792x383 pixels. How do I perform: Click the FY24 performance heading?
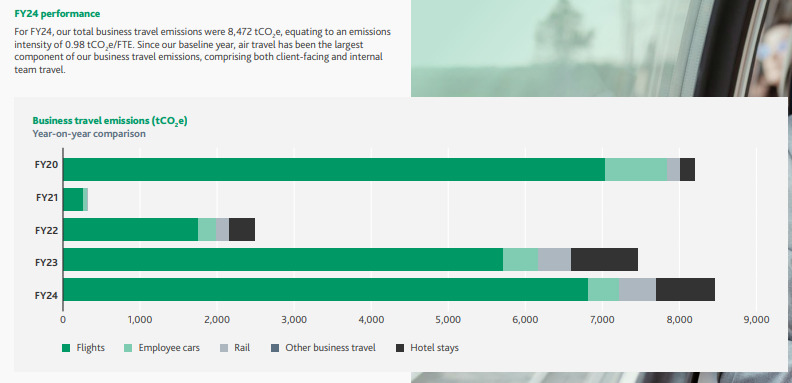pos(58,14)
